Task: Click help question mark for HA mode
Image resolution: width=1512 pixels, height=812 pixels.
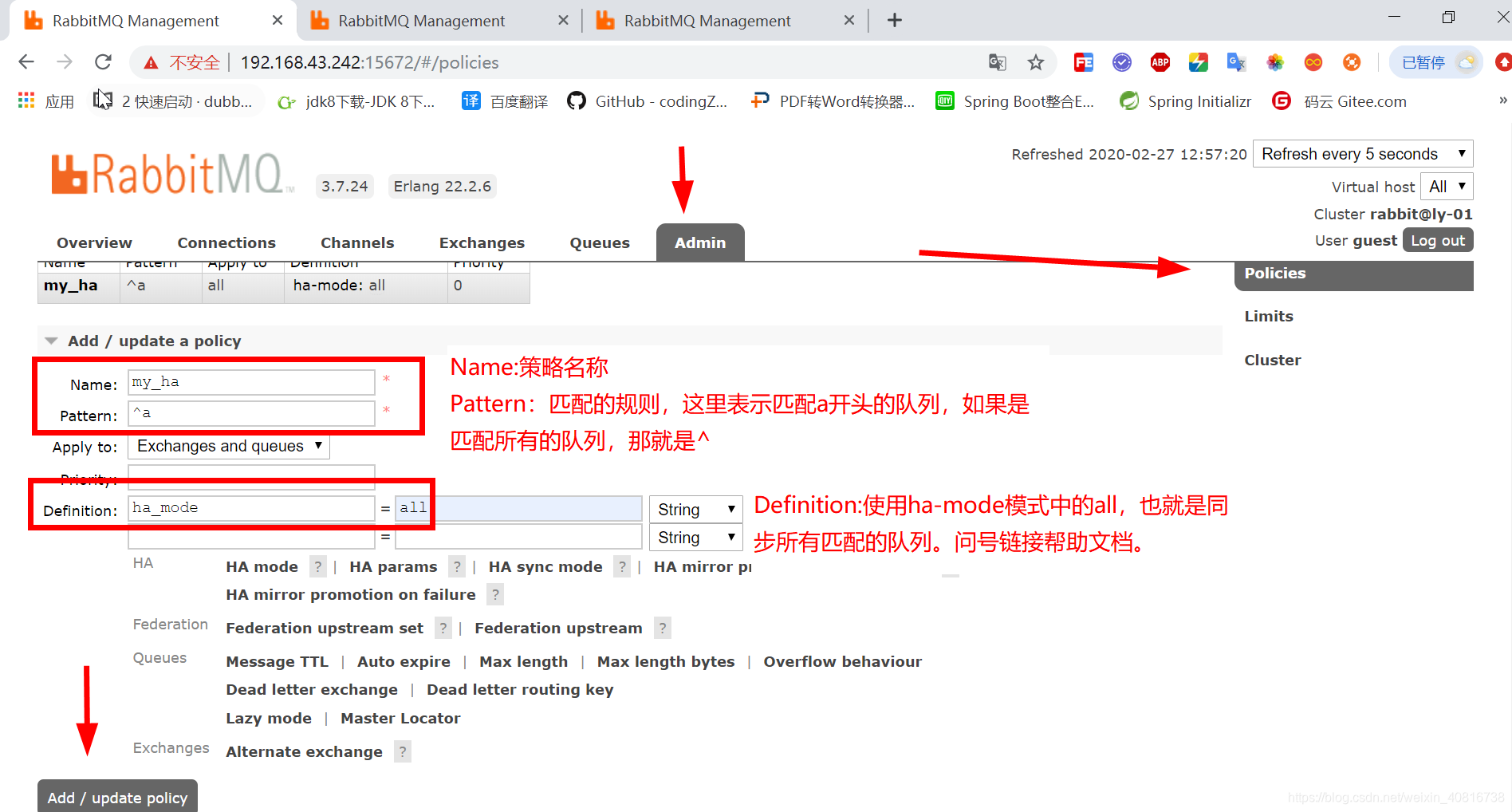Action: (x=317, y=566)
